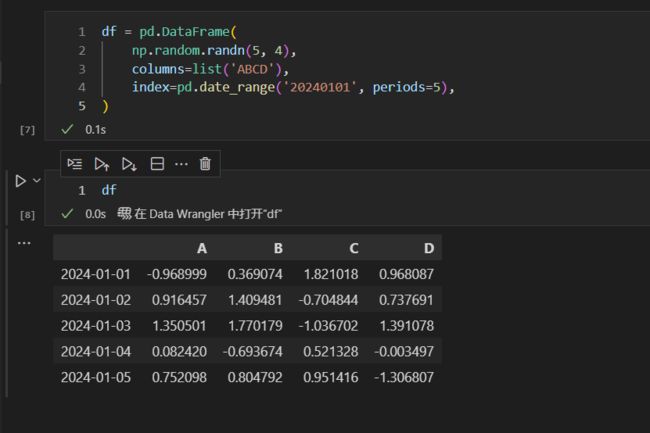Click the Run by Line toolbar icon

click(x=75, y=164)
